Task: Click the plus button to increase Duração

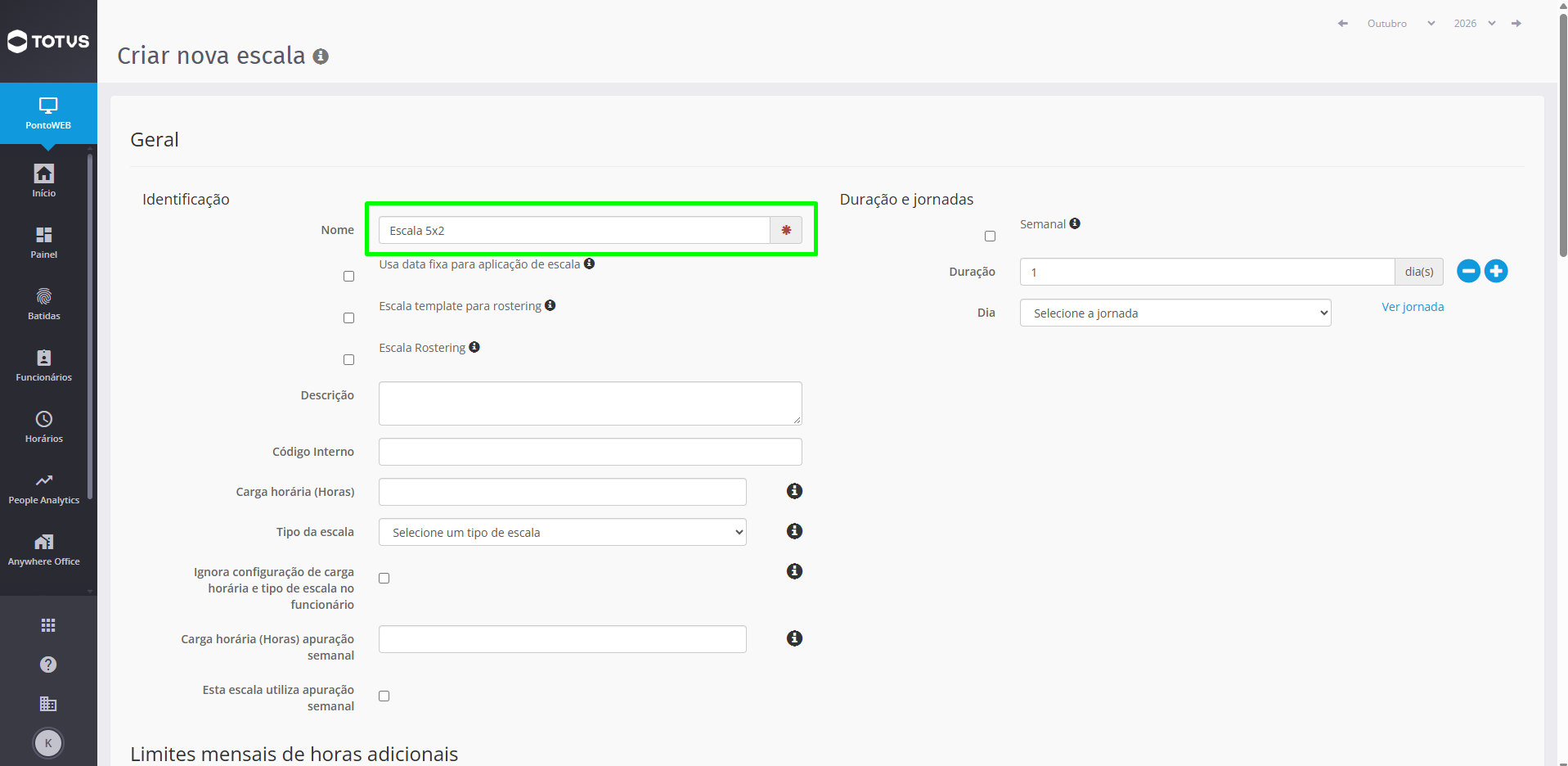Action: (1496, 271)
